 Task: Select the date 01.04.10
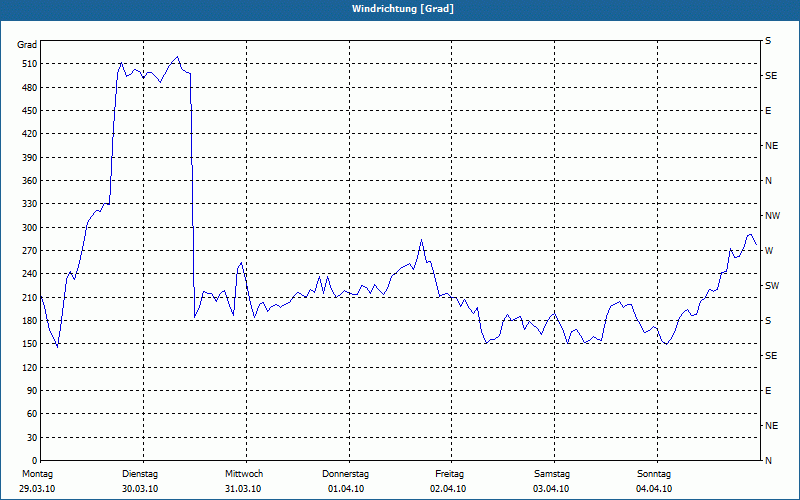346,489
